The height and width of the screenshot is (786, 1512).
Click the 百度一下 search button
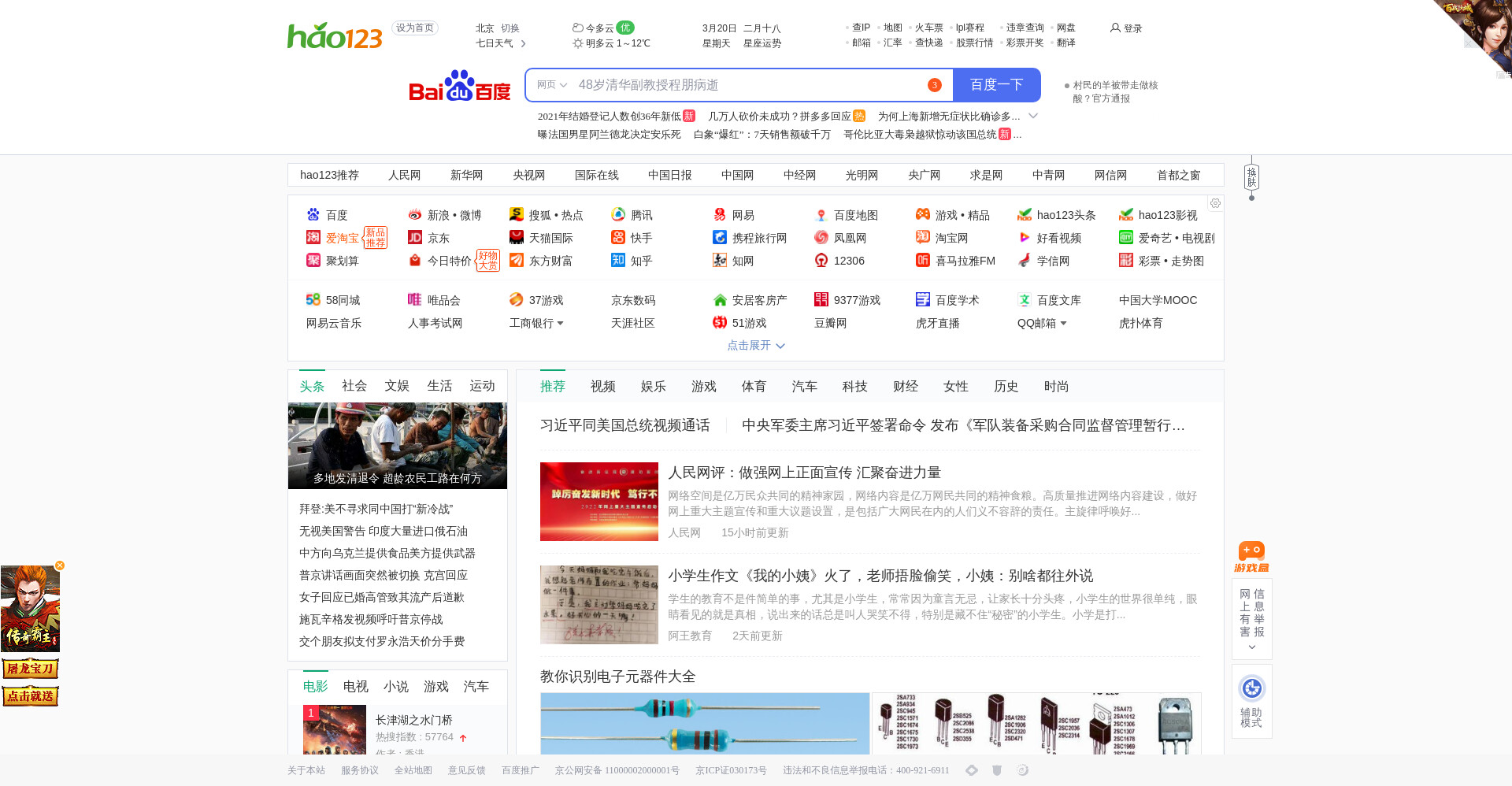[997, 85]
